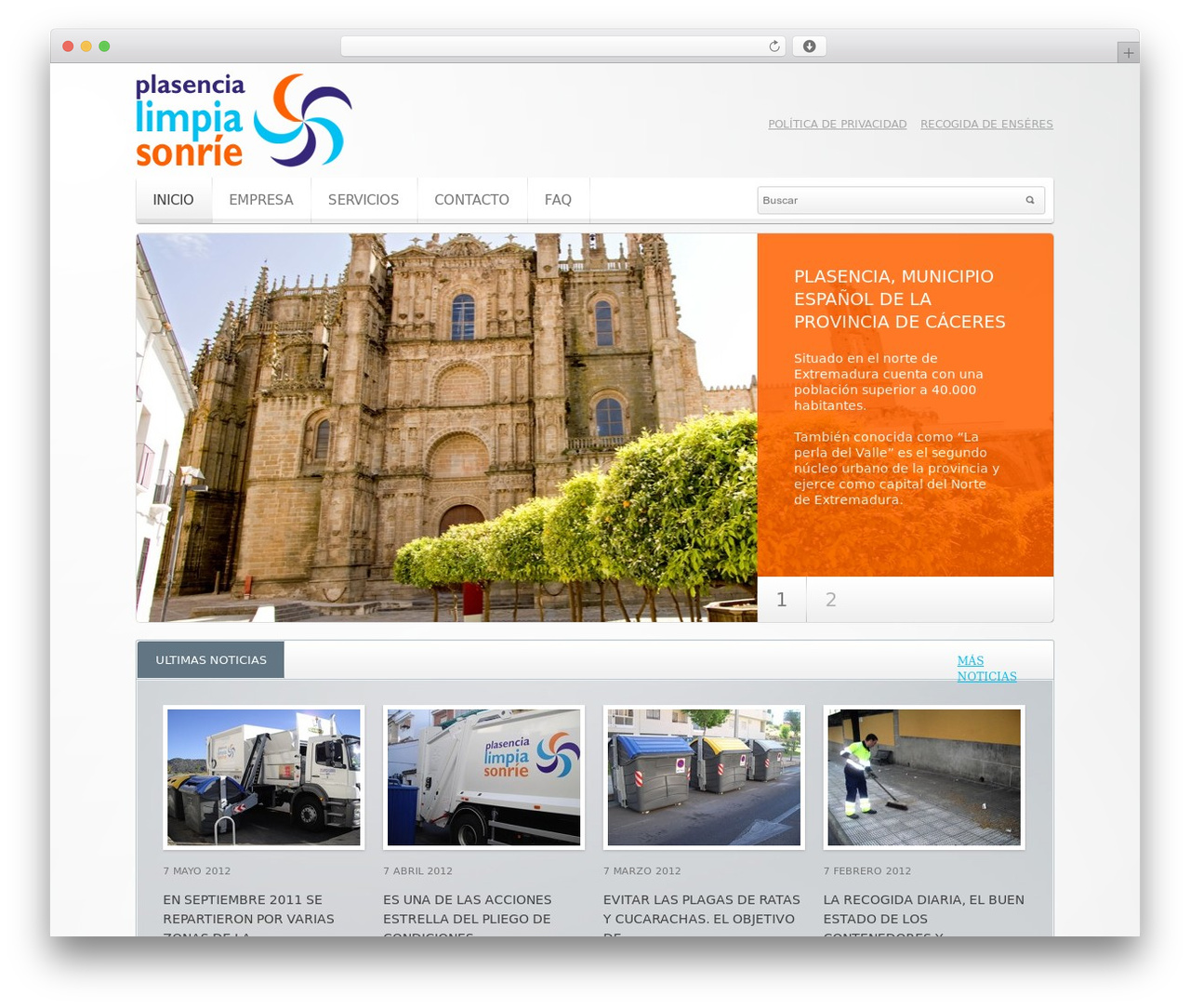This screenshot has height=1008, width=1190.
Task: Open the SERVICIOS menu
Action: click(364, 200)
